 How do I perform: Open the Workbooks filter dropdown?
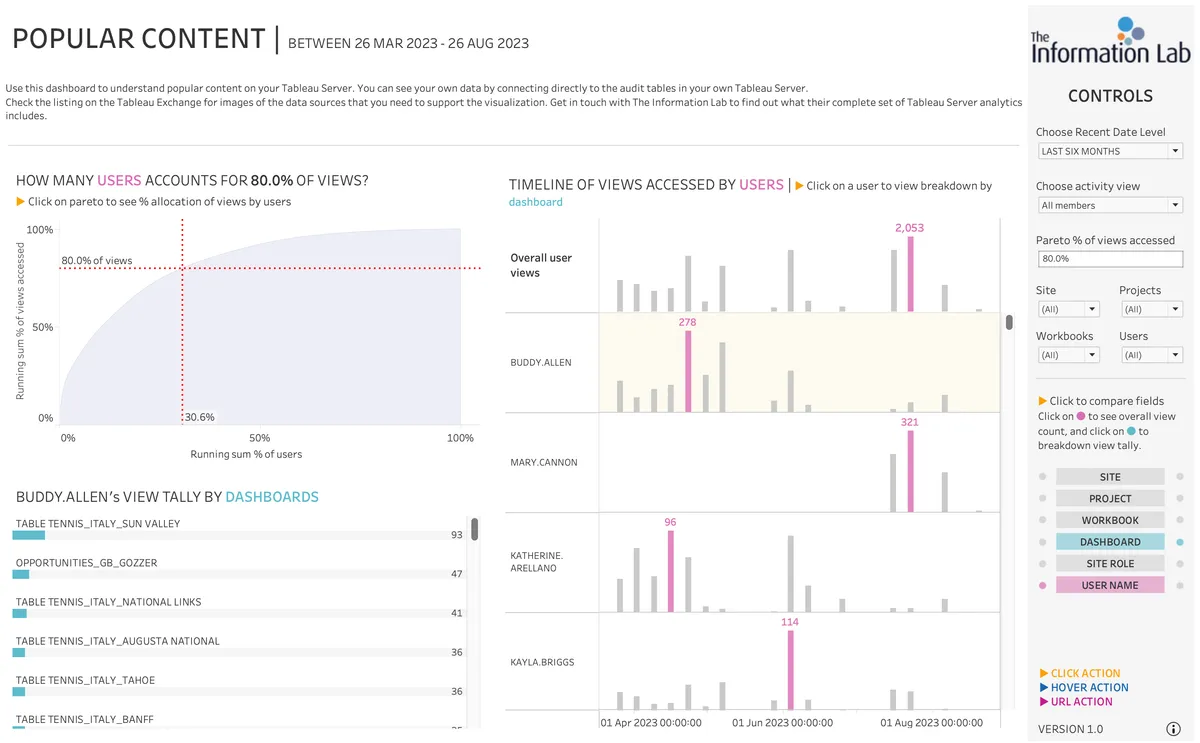coord(1068,355)
